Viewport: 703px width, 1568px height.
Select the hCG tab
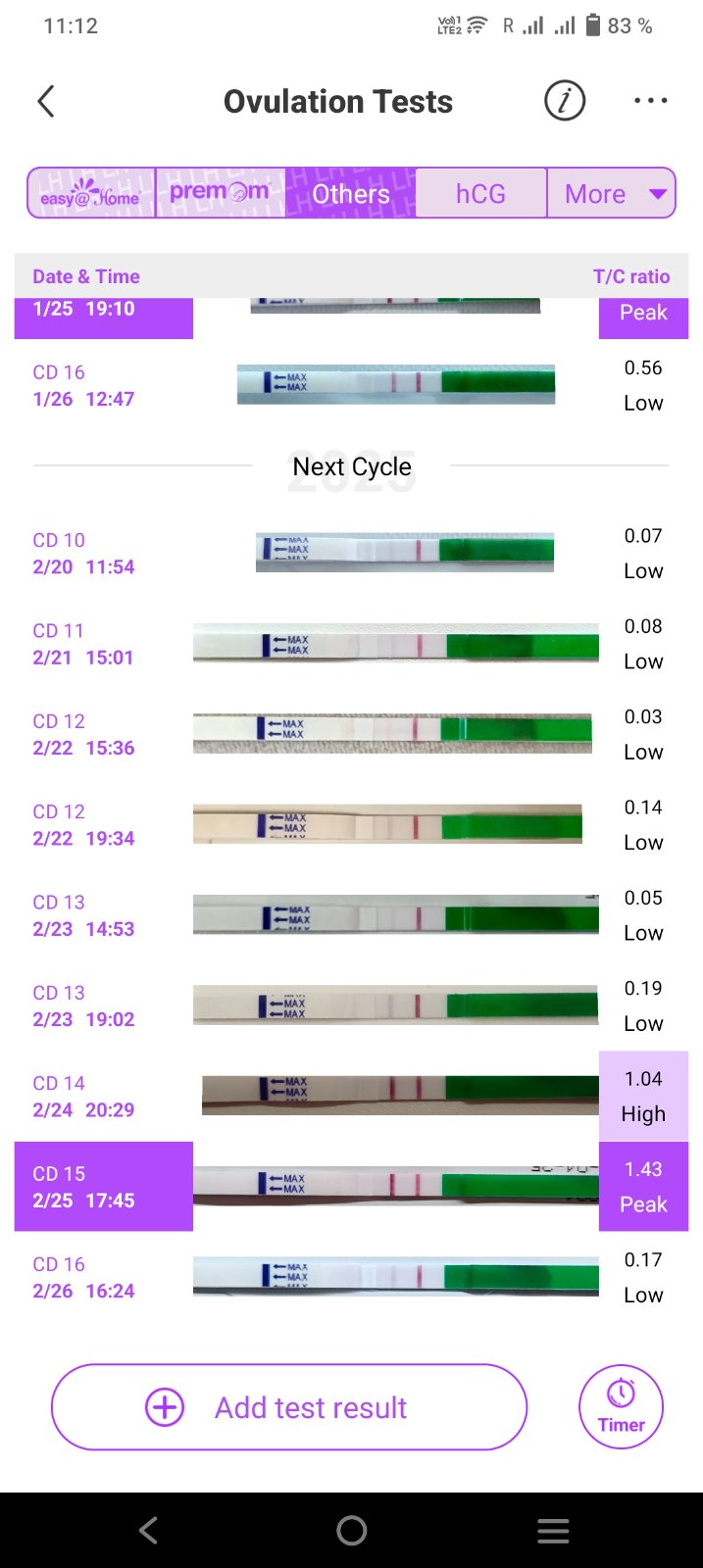480,193
